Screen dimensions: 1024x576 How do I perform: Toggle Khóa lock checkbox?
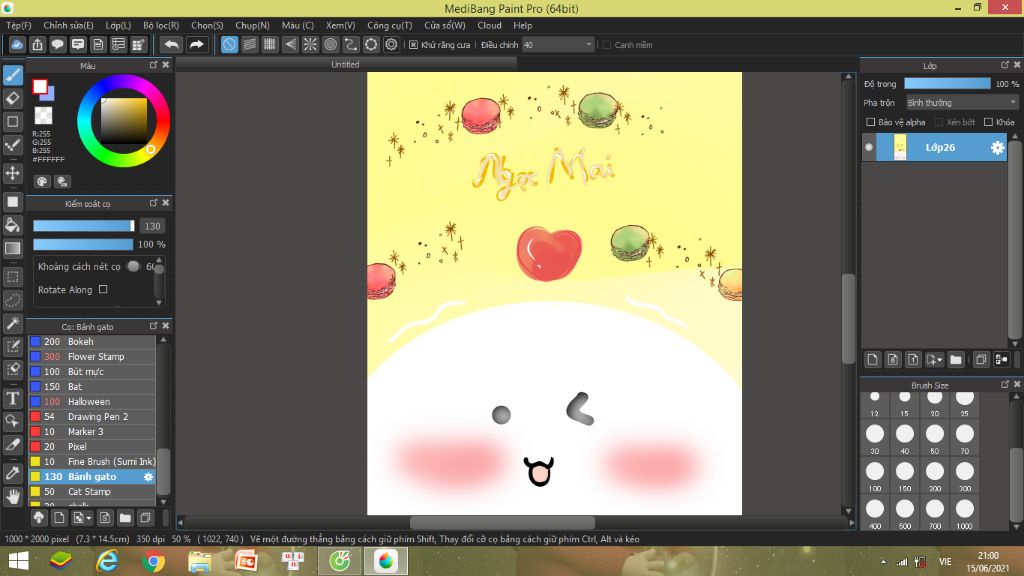click(989, 122)
